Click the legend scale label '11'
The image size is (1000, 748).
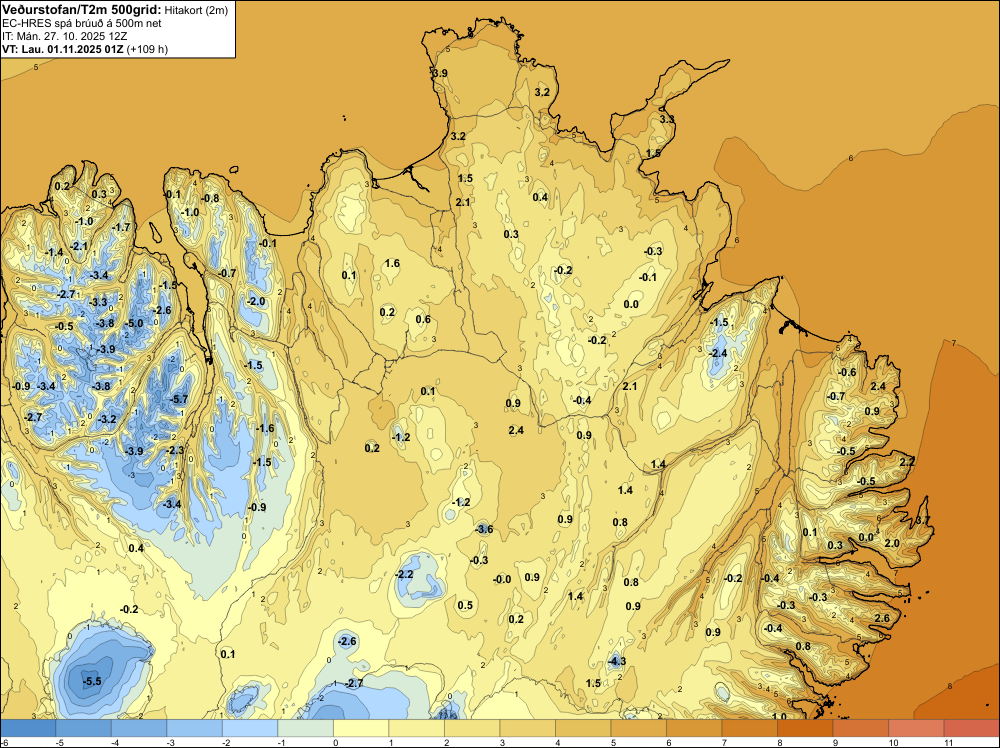948,742
